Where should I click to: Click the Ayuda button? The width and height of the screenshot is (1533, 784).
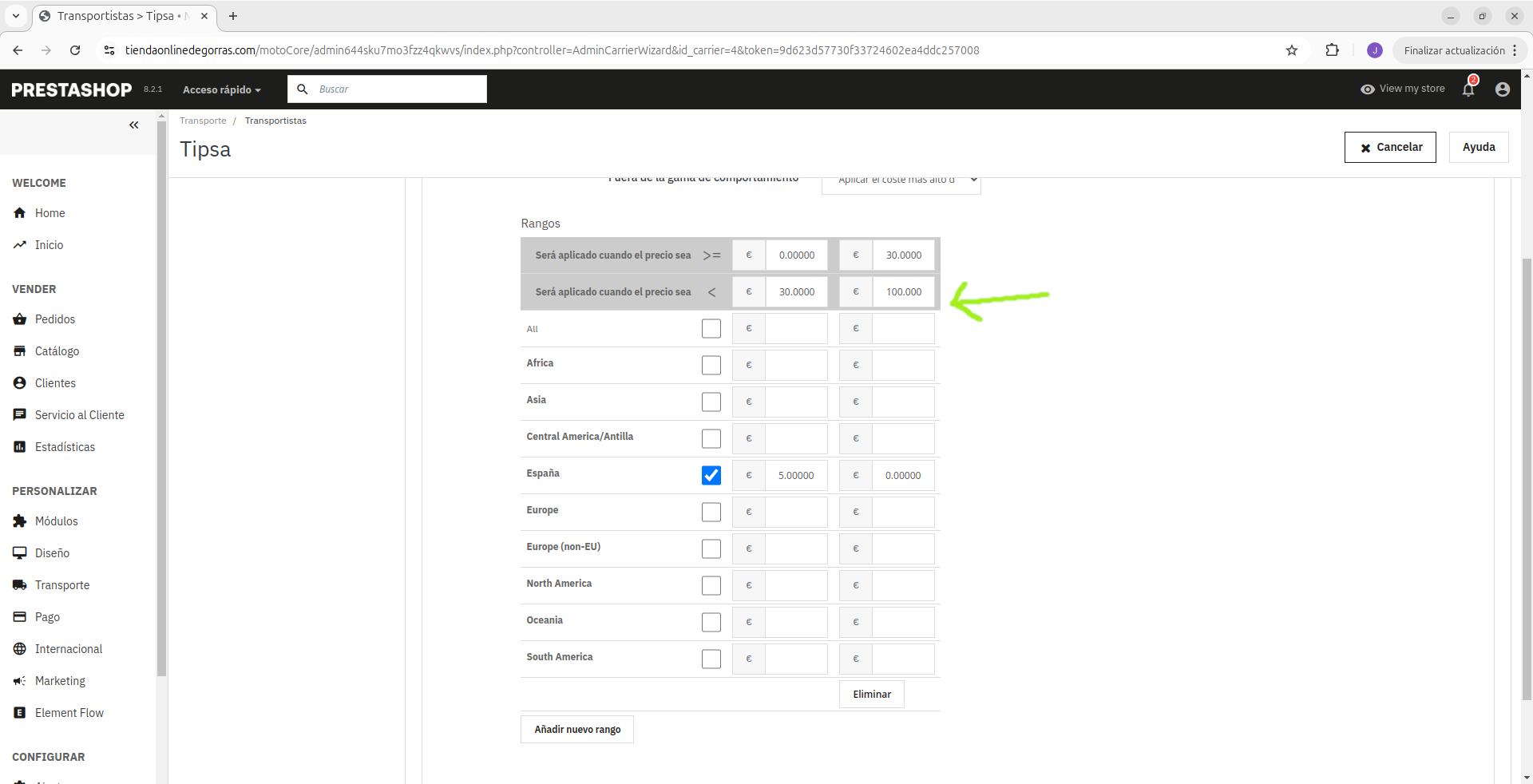1479,148
